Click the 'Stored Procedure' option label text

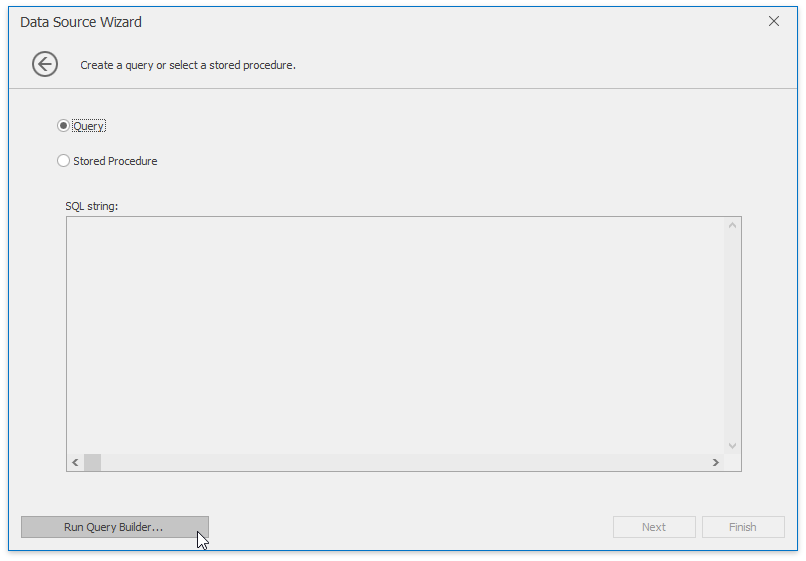pos(115,161)
